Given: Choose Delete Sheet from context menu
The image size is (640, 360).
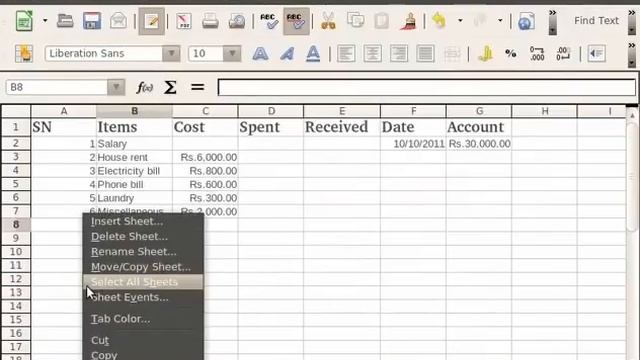Looking at the screenshot, I should point(143,236).
